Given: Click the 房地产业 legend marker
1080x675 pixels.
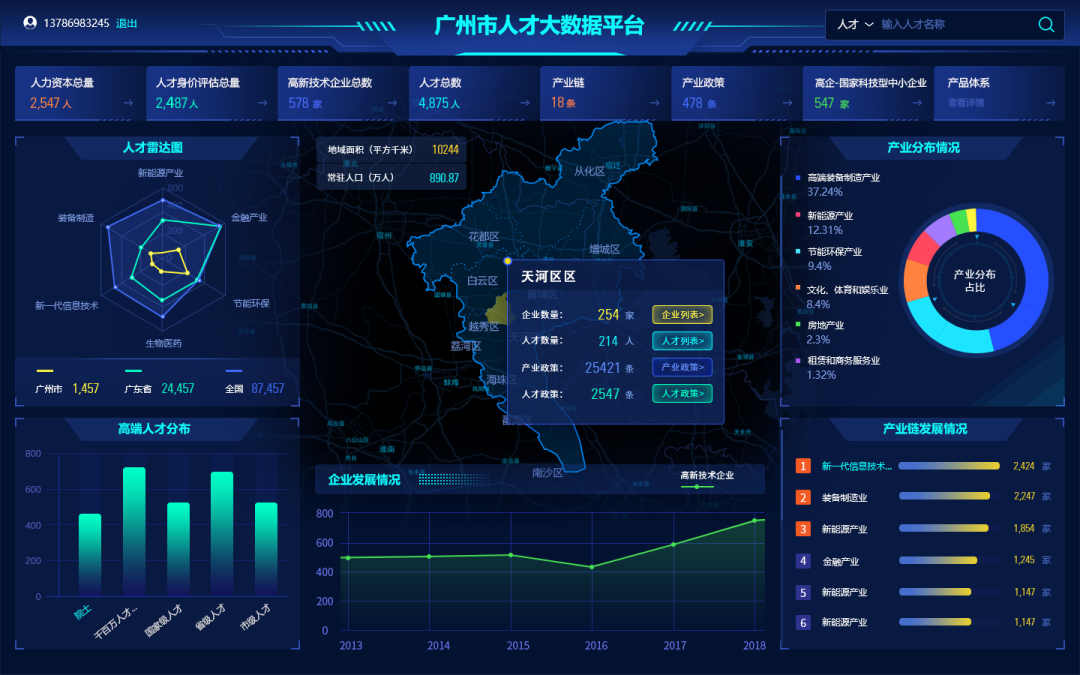Looking at the screenshot, I should click(x=798, y=324).
